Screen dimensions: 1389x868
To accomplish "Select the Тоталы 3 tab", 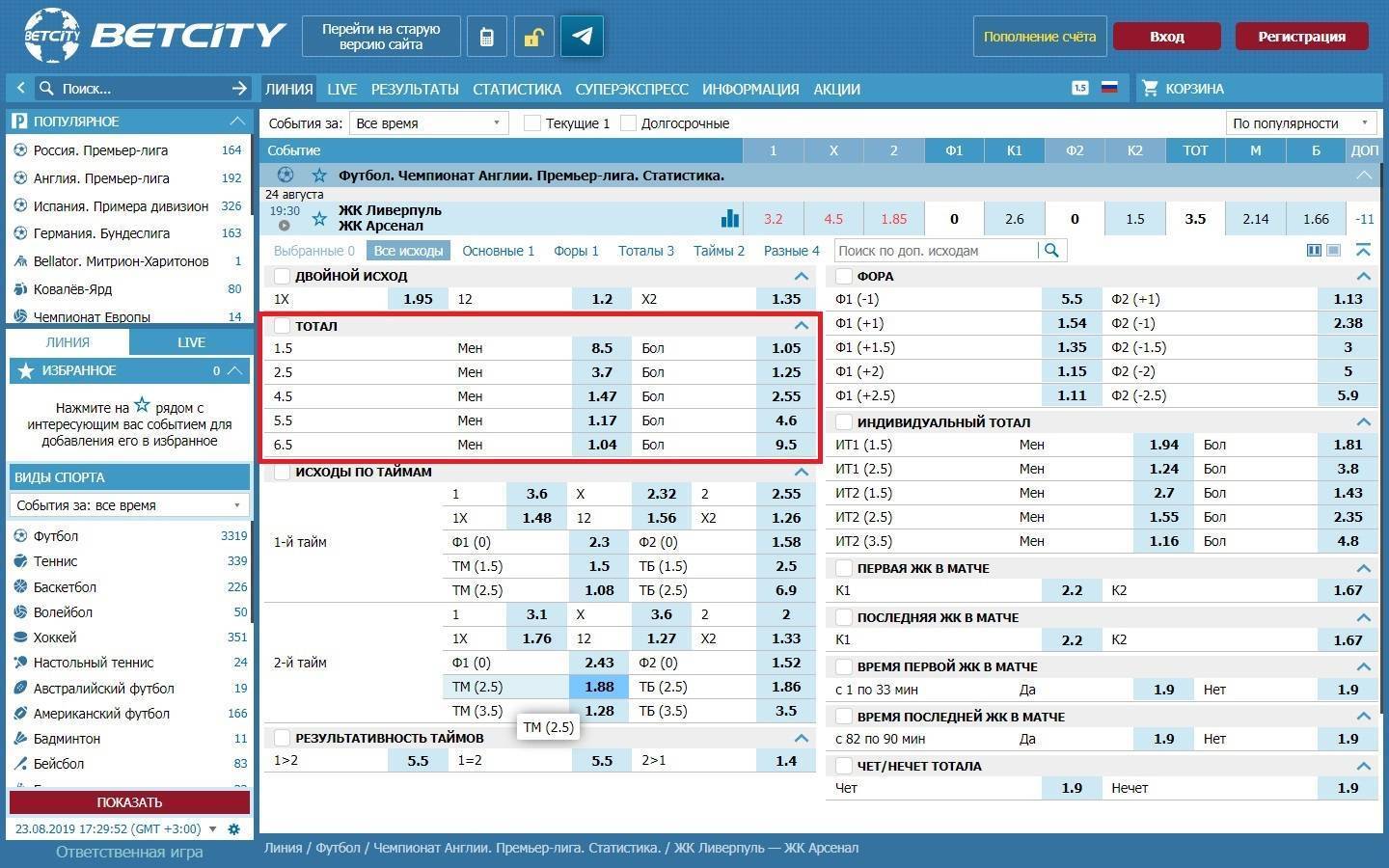I will pos(645,251).
